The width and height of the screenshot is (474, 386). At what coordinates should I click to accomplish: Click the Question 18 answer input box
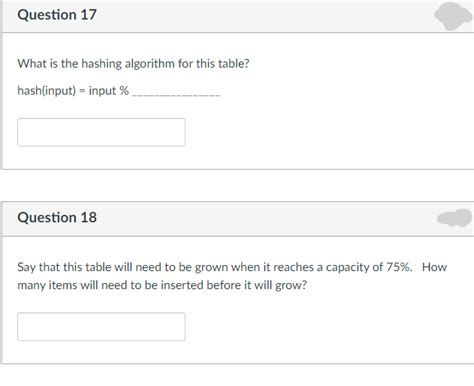tap(101, 327)
